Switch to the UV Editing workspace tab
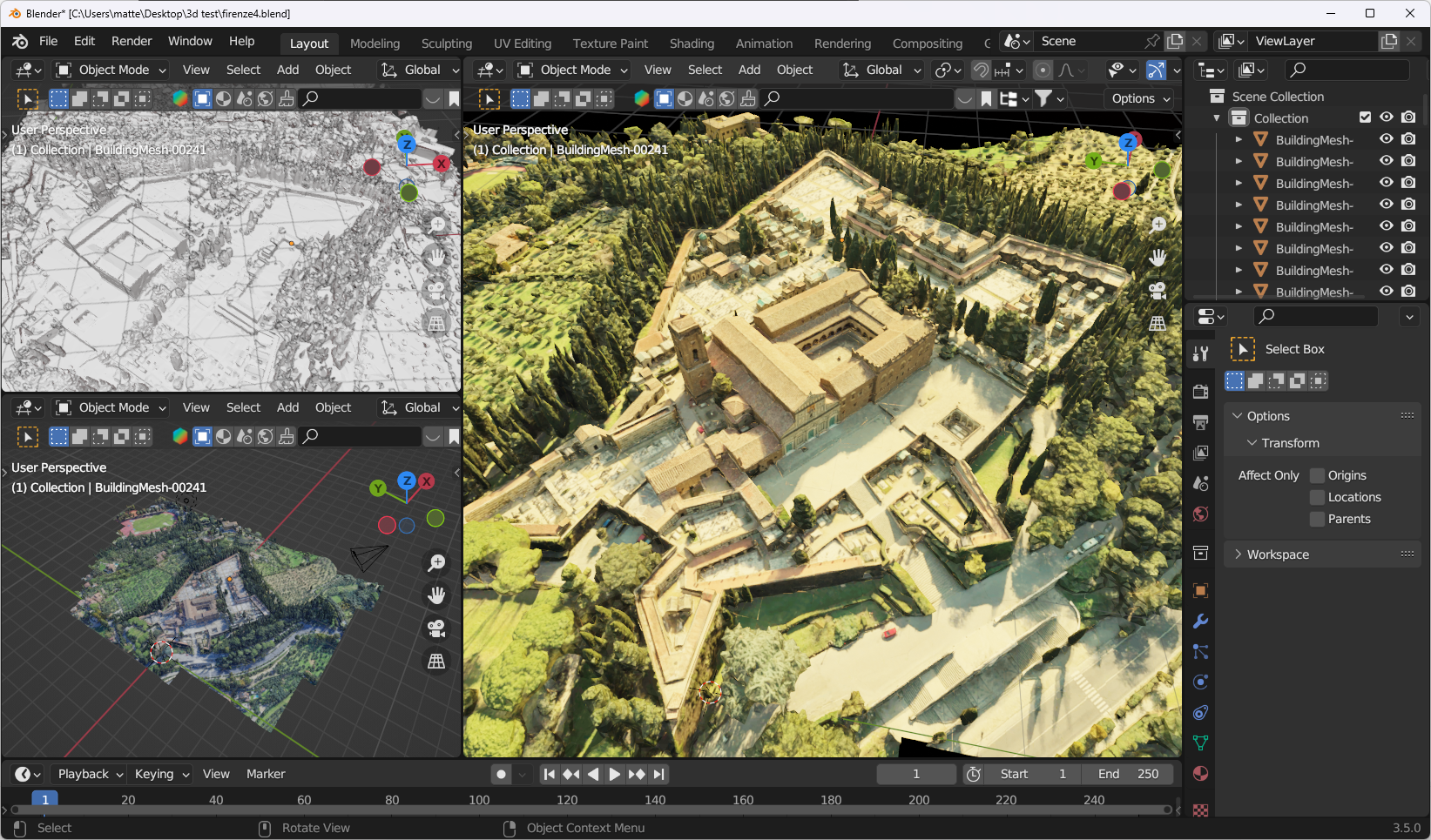Screen dimensions: 1431x840 click(523, 44)
